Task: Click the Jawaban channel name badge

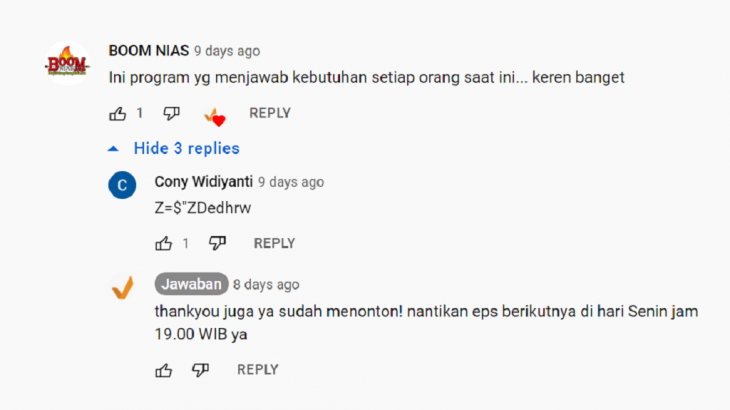Action: click(x=191, y=284)
